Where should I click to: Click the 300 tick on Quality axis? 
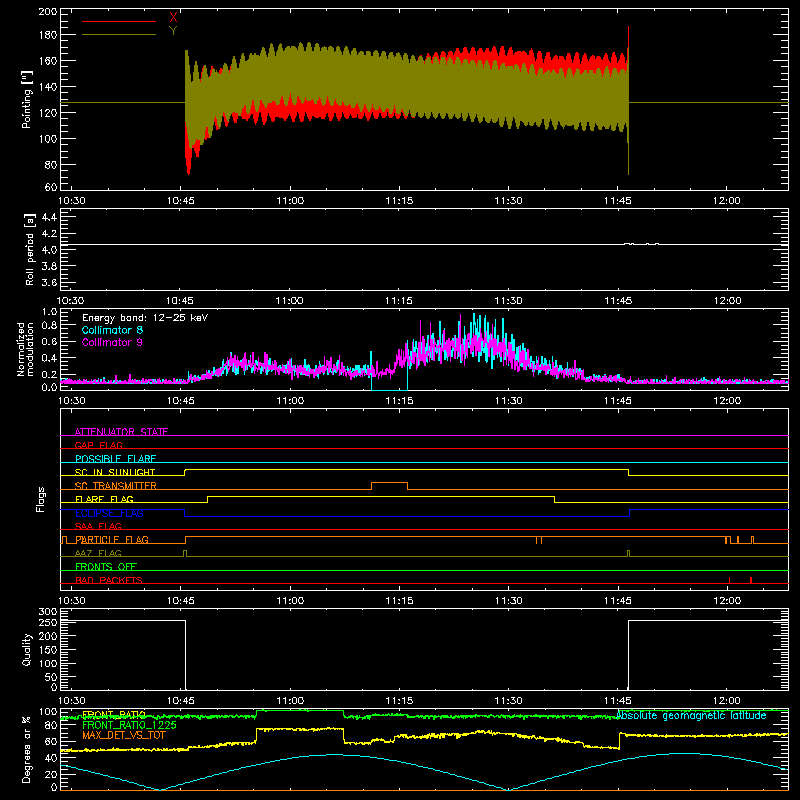tap(48, 612)
